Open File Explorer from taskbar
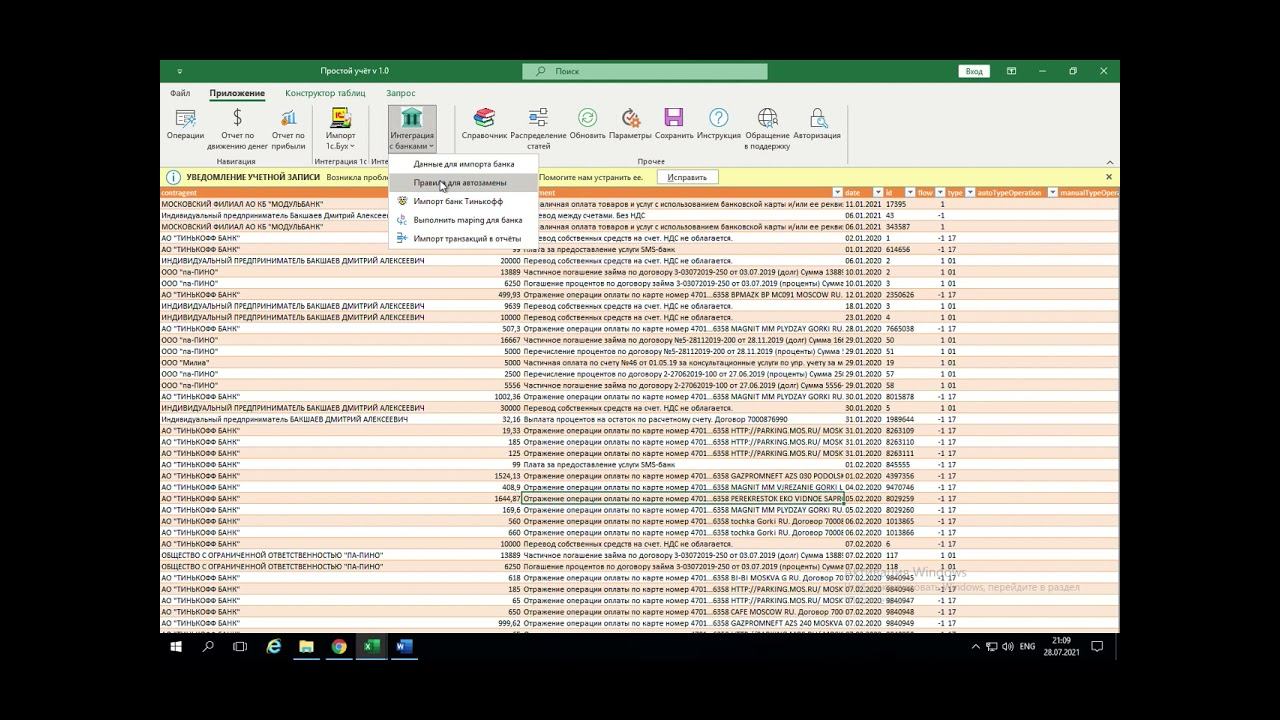The height and width of the screenshot is (720, 1280). click(x=306, y=647)
